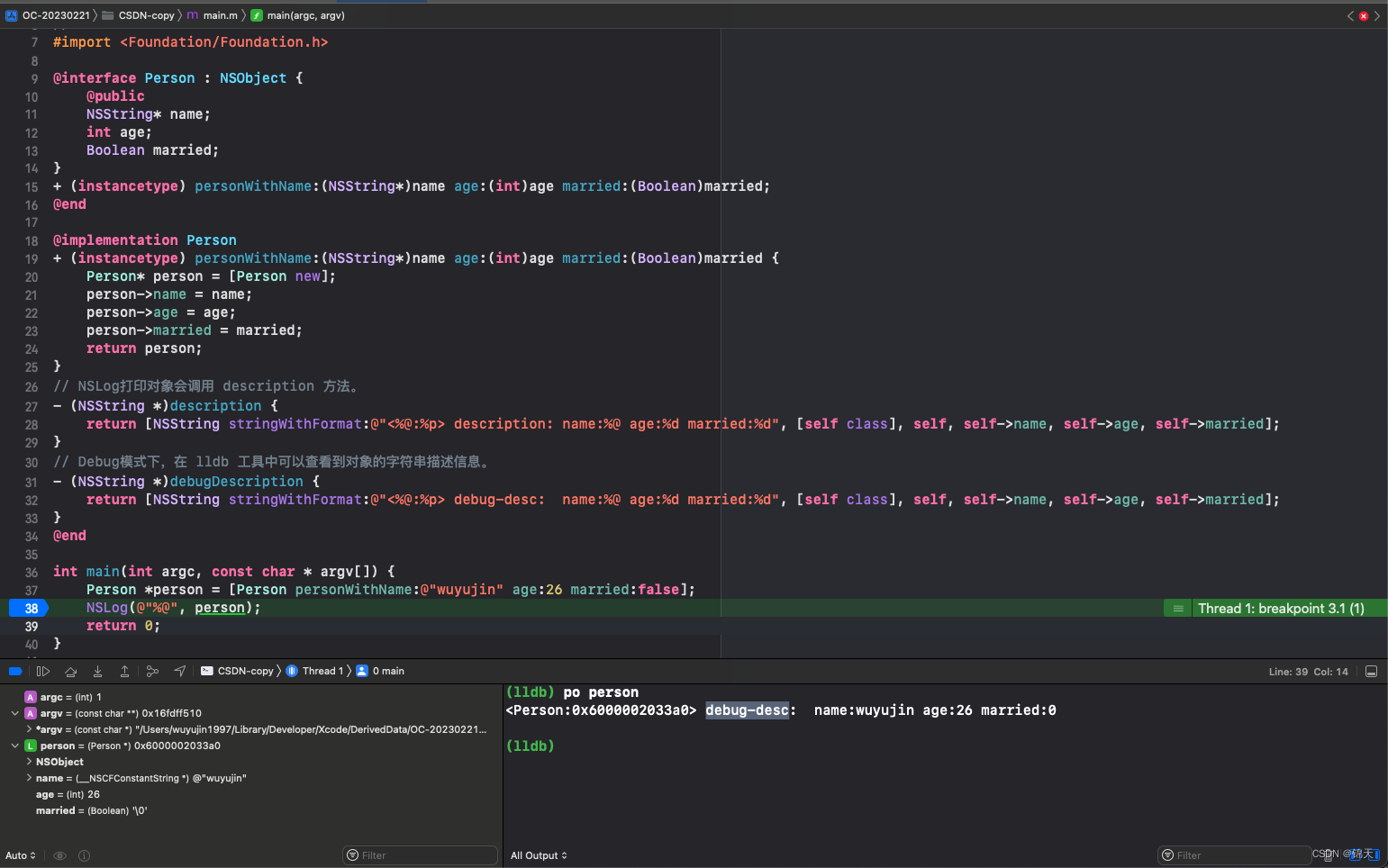
Task: Toggle the console pane button
Action: (1372, 854)
